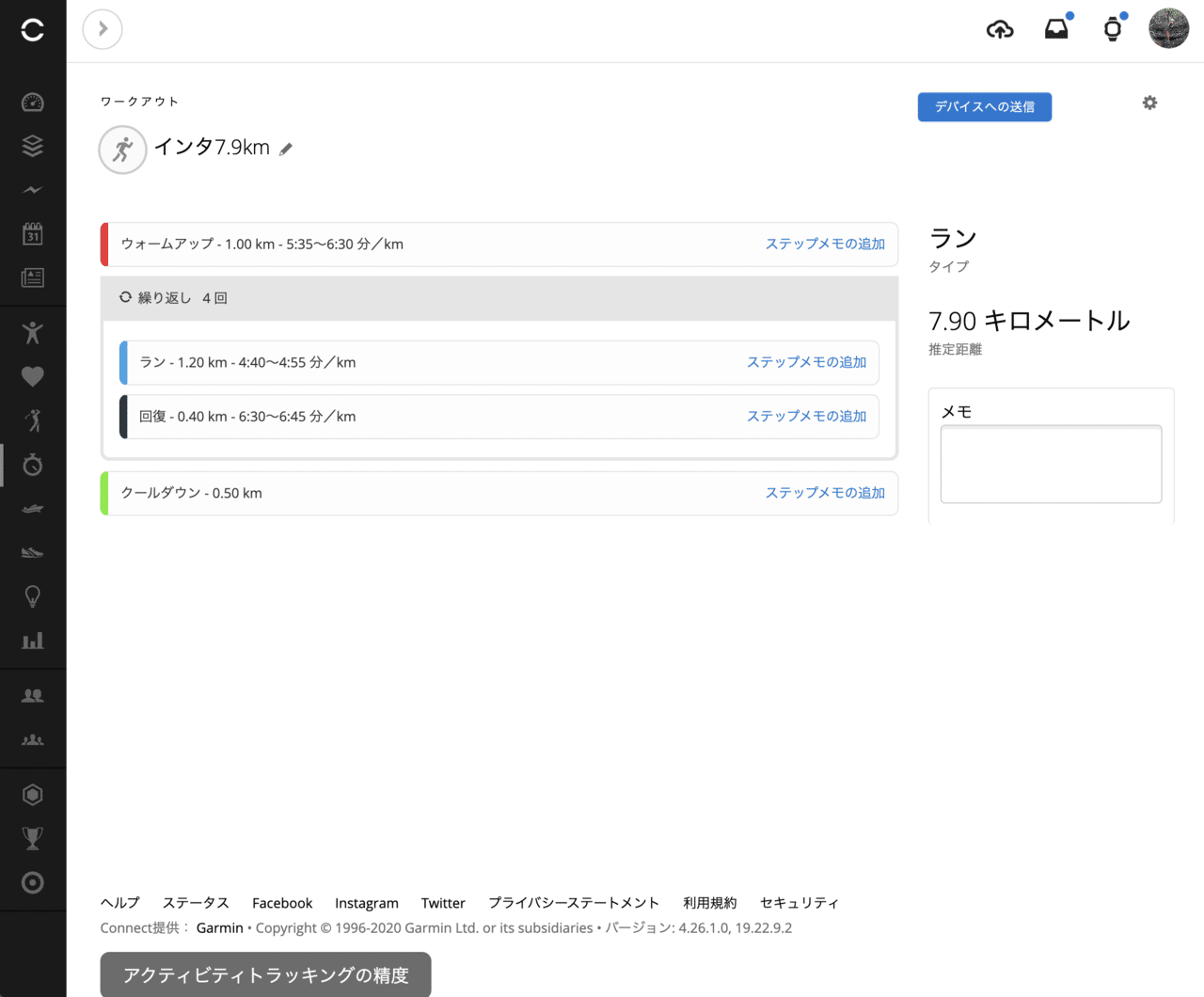Open the calendar icon in sidebar
The width and height of the screenshot is (1204, 997).
tap(33, 233)
